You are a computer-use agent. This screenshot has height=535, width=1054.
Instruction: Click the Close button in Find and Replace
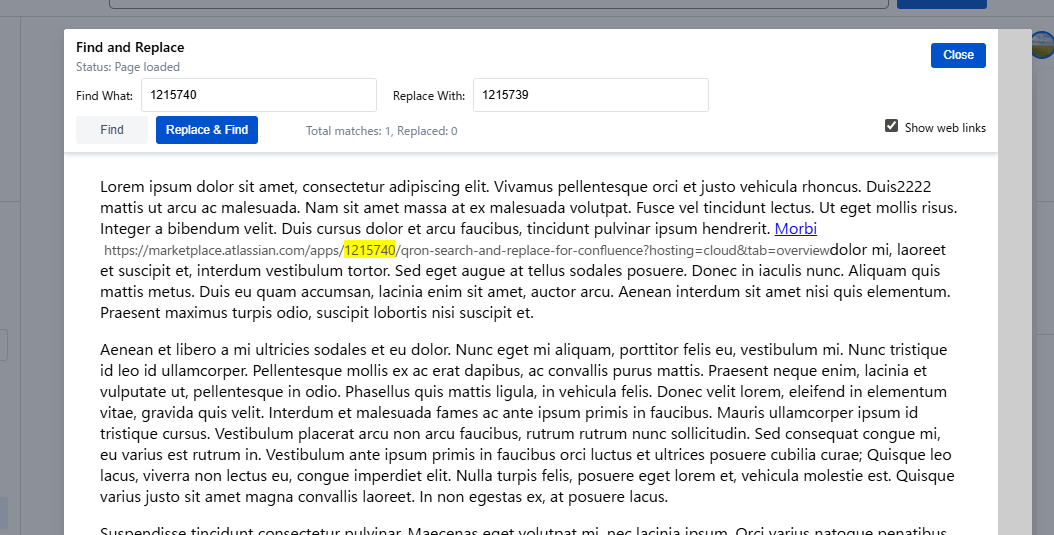coord(958,55)
